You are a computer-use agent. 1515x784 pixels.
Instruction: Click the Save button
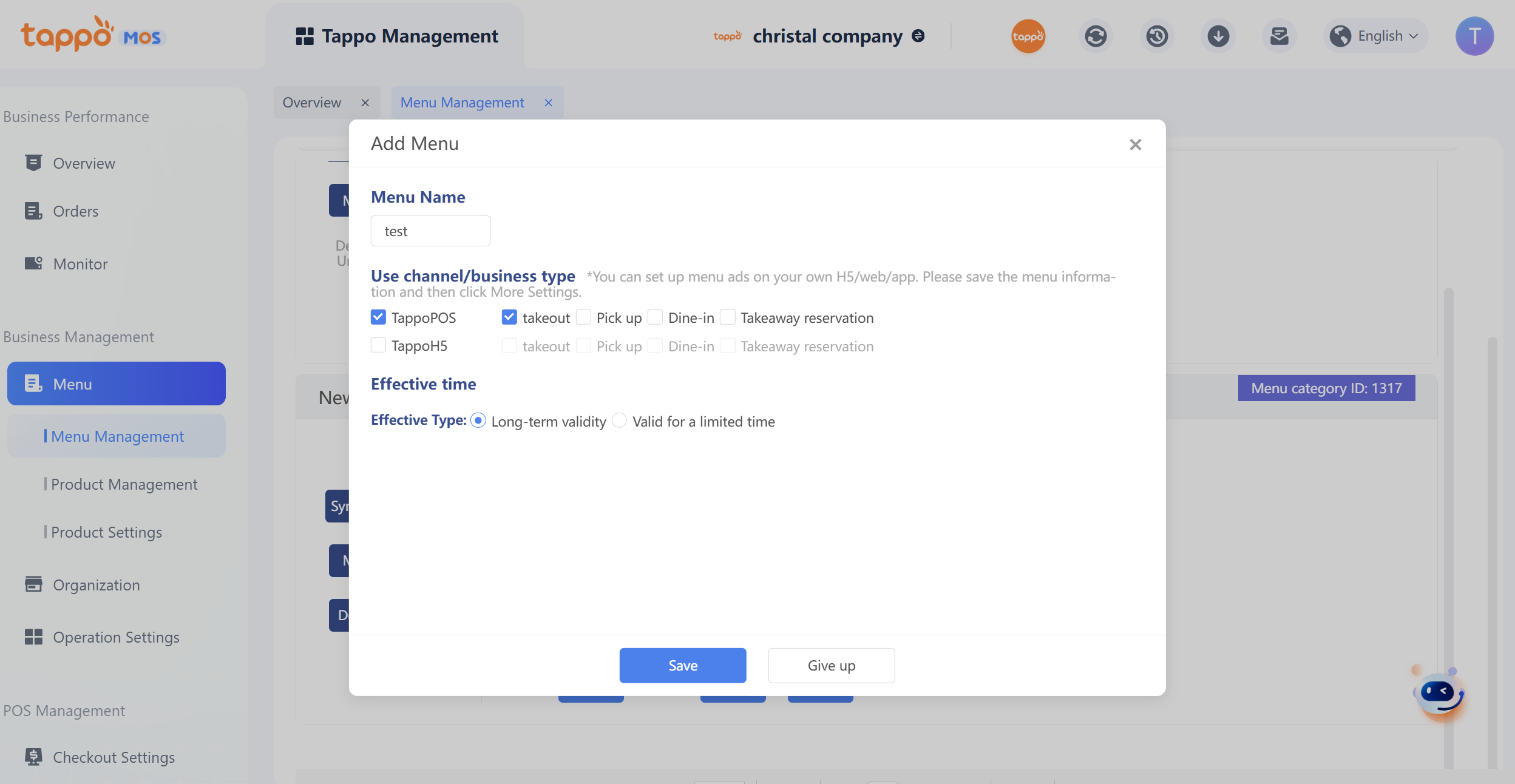point(682,666)
